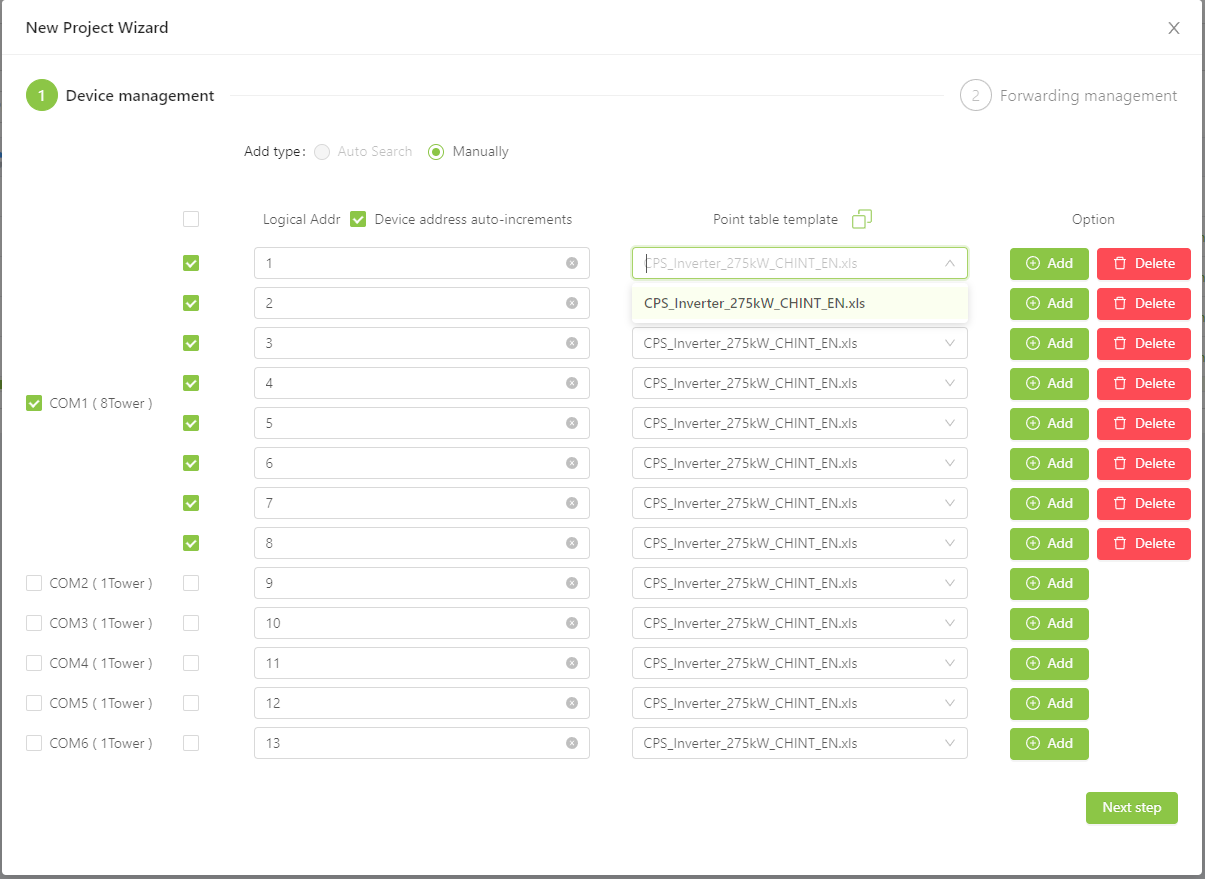Image resolution: width=1205 pixels, height=879 pixels.
Task: Check the COM3 ( 1Tower ) checkbox
Action: tap(34, 623)
